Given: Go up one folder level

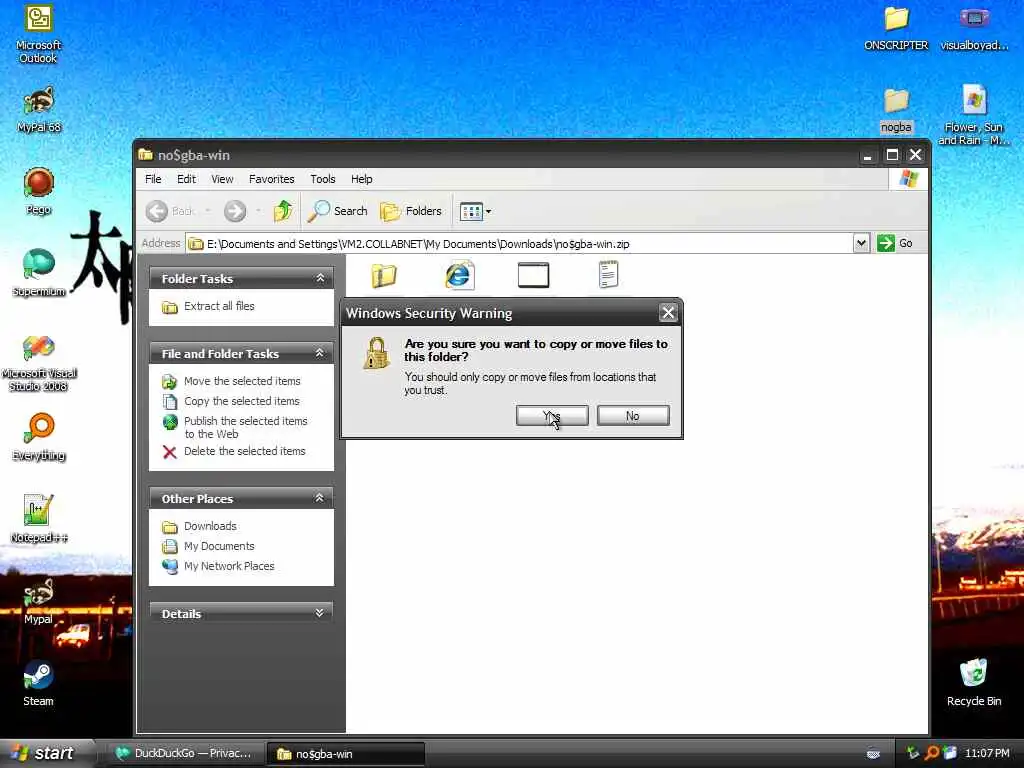Looking at the screenshot, I should pos(283,211).
